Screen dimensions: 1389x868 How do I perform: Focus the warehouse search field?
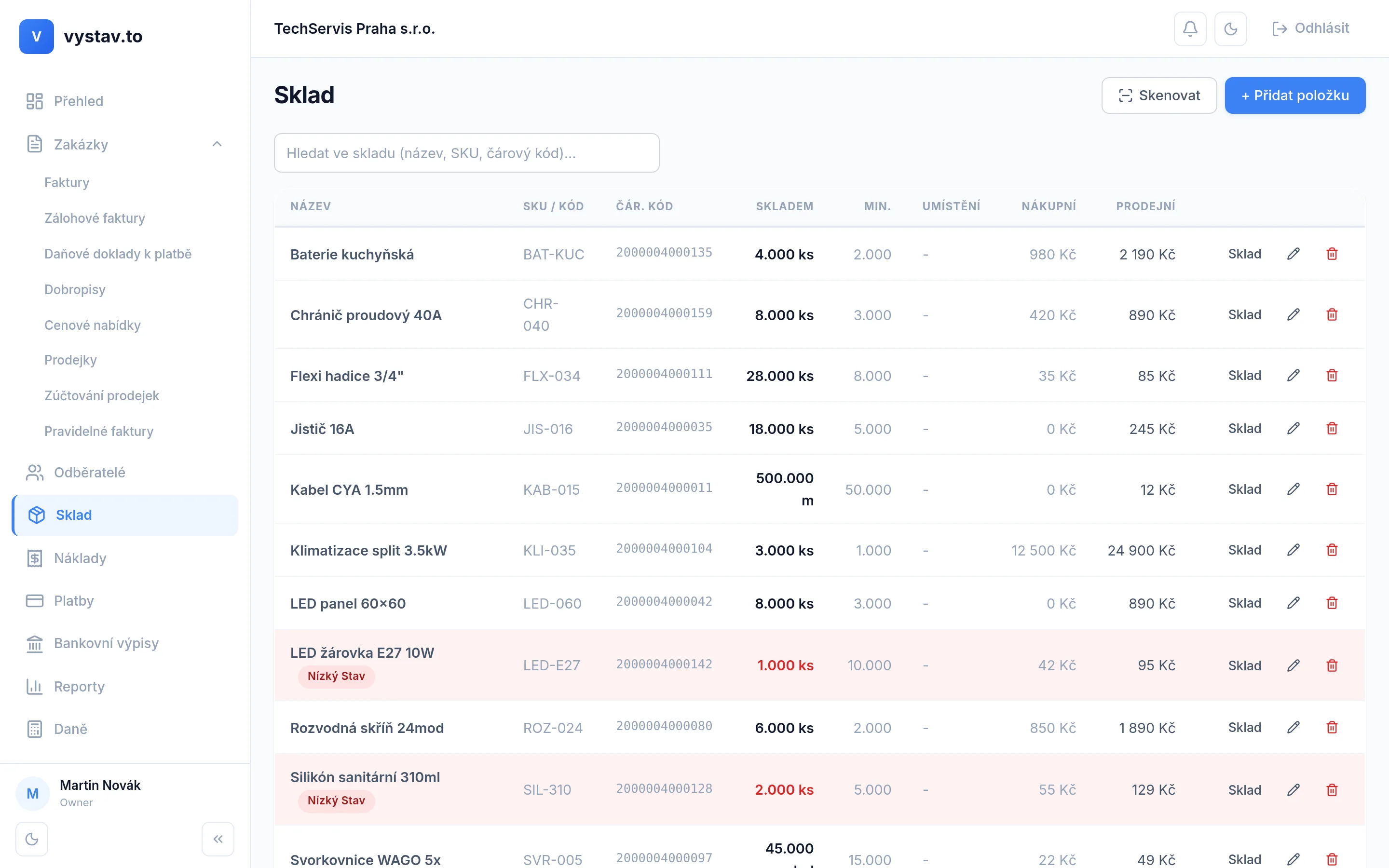click(x=466, y=153)
